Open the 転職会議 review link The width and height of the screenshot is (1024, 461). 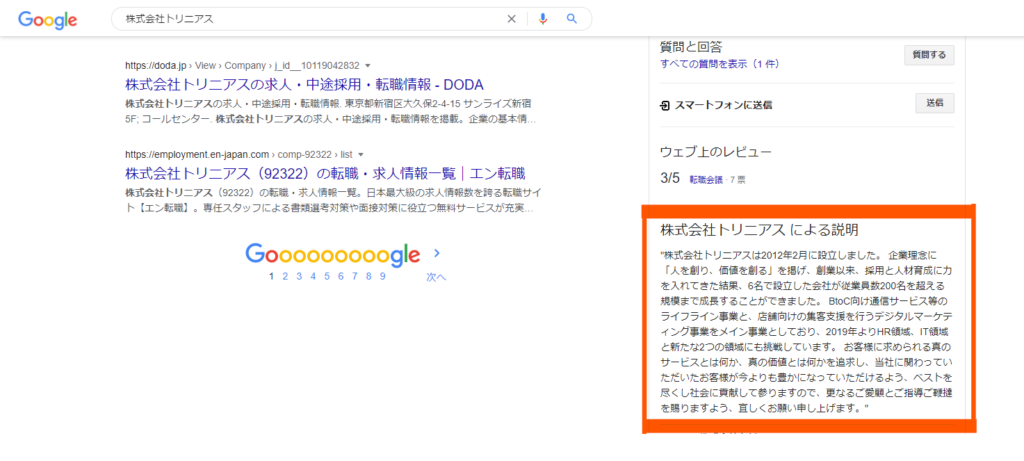[706, 180]
